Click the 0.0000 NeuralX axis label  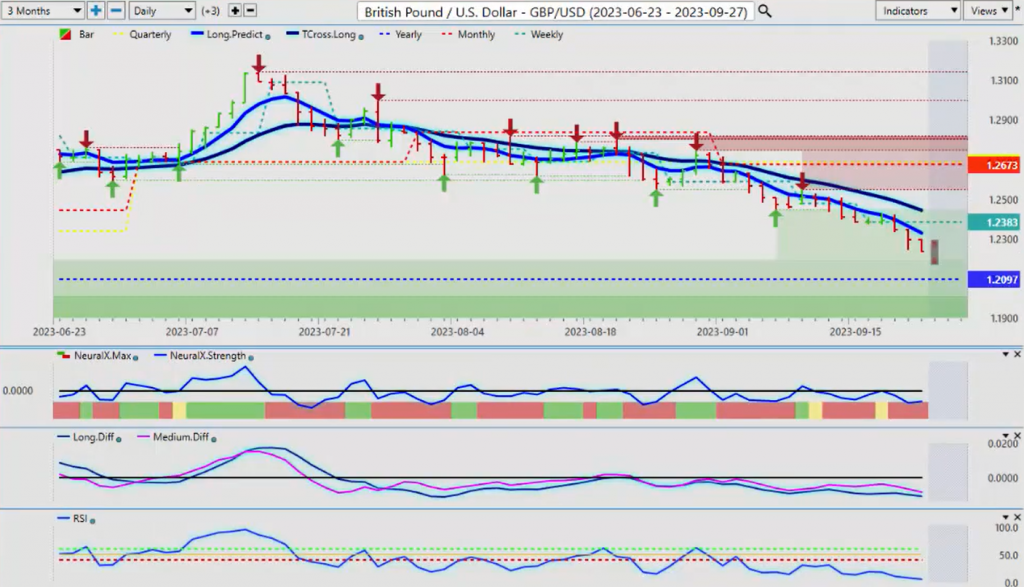[18, 390]
